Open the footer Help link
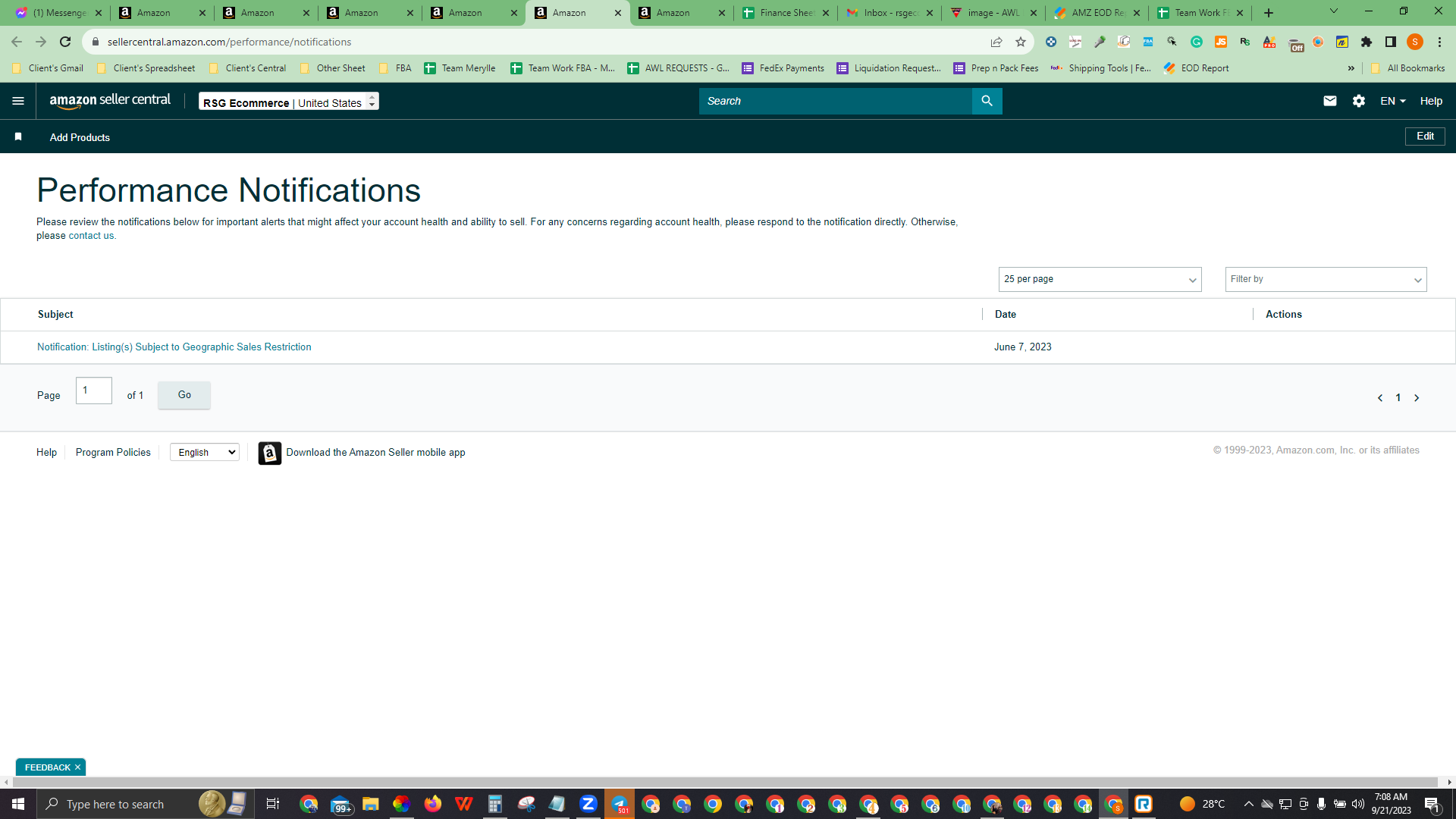1456x819 pixels. (x=46, y=453)
